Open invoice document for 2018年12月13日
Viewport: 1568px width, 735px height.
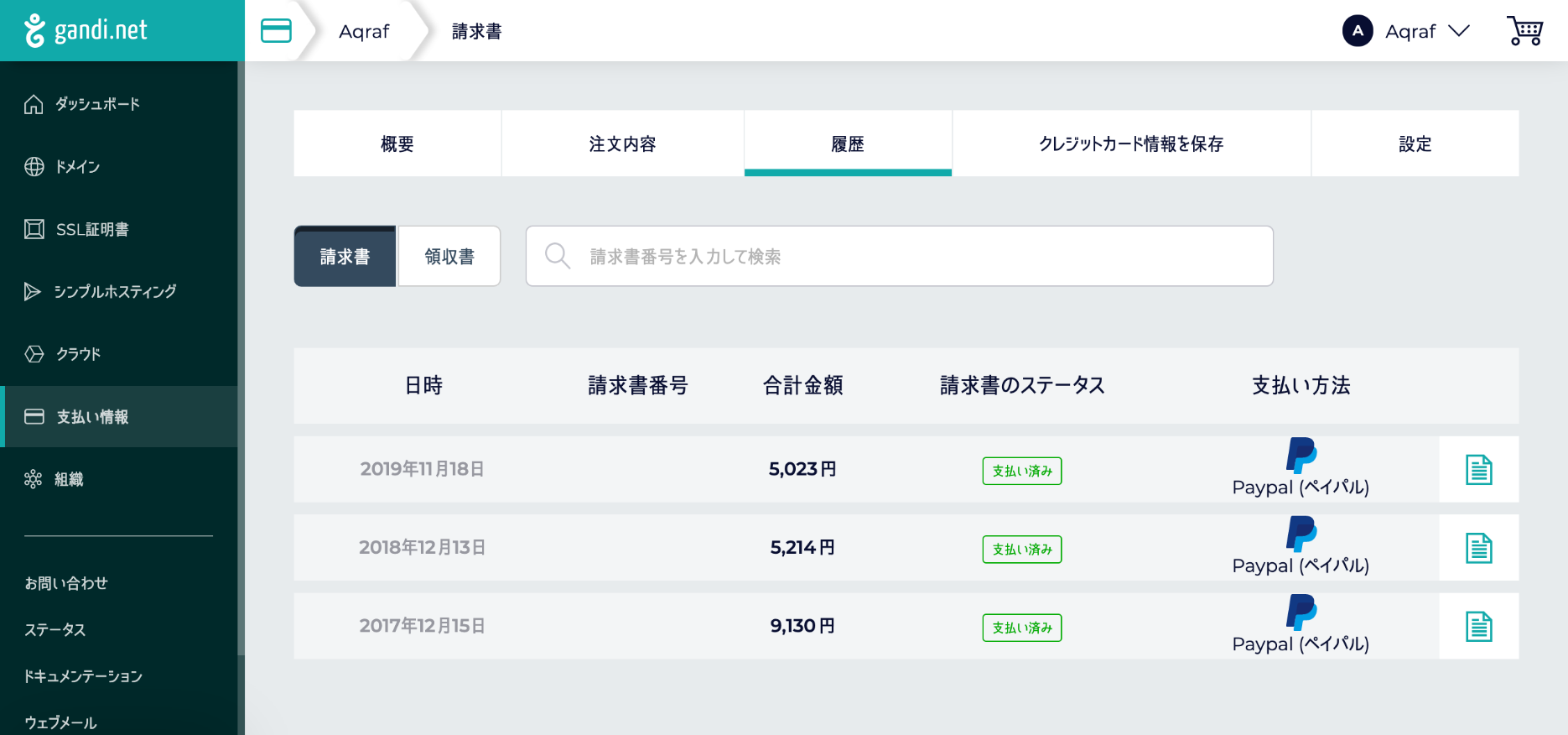[1478, 549]
